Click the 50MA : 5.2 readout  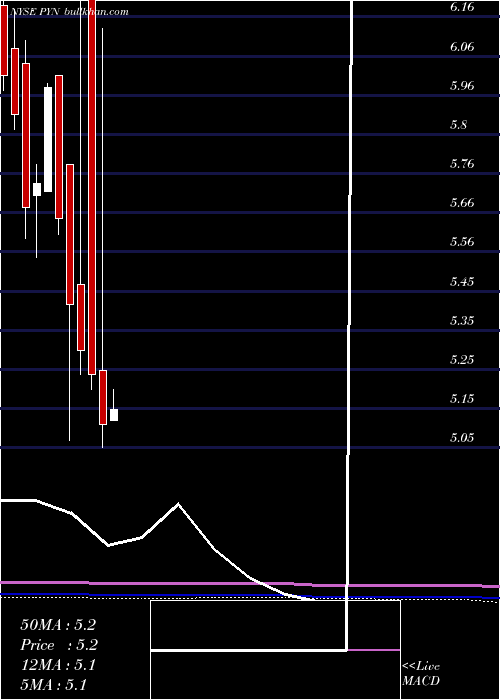pos(58,625)
